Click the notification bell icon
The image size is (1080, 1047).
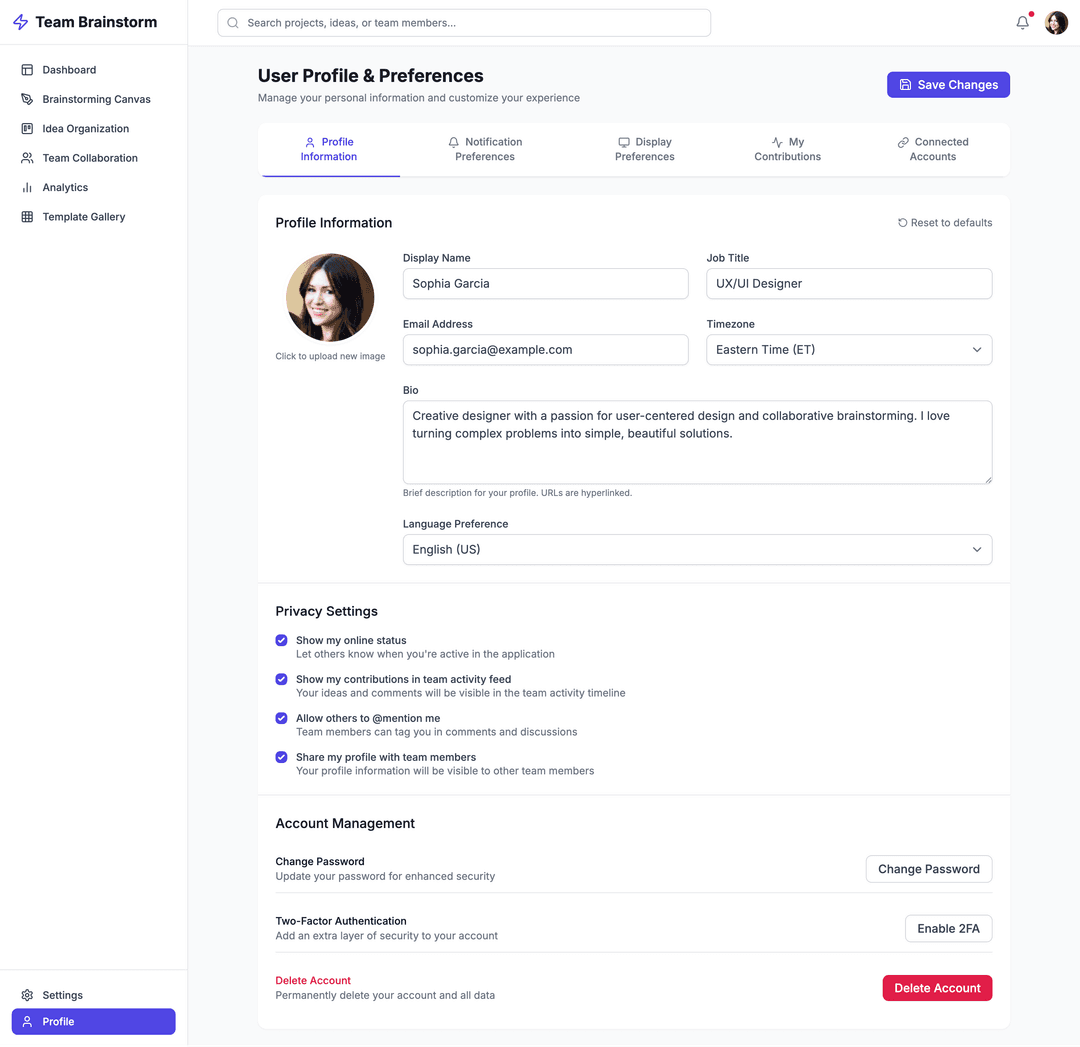coord(1022,23)
